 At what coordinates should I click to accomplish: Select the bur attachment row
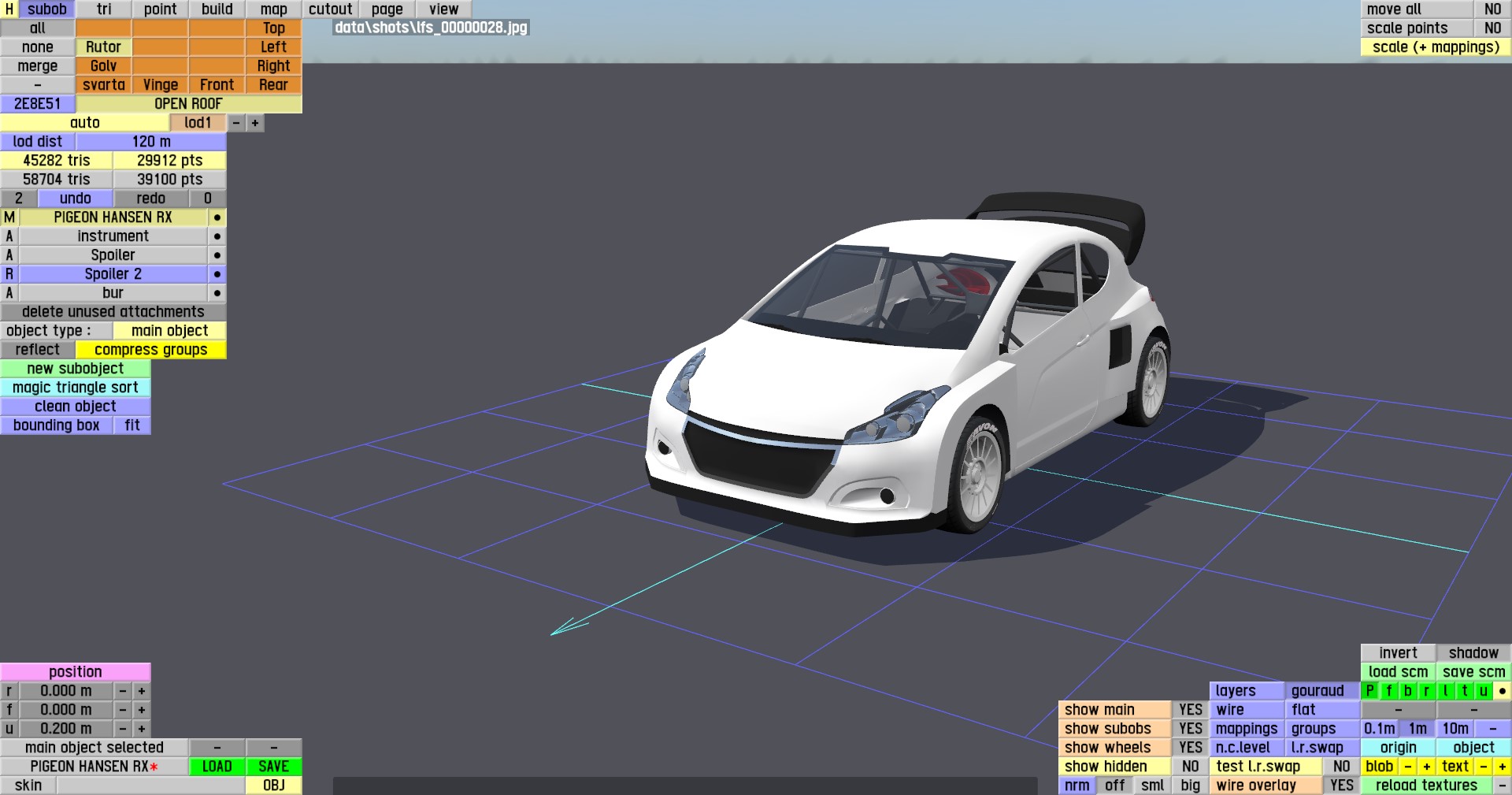[x=113, y=293]
